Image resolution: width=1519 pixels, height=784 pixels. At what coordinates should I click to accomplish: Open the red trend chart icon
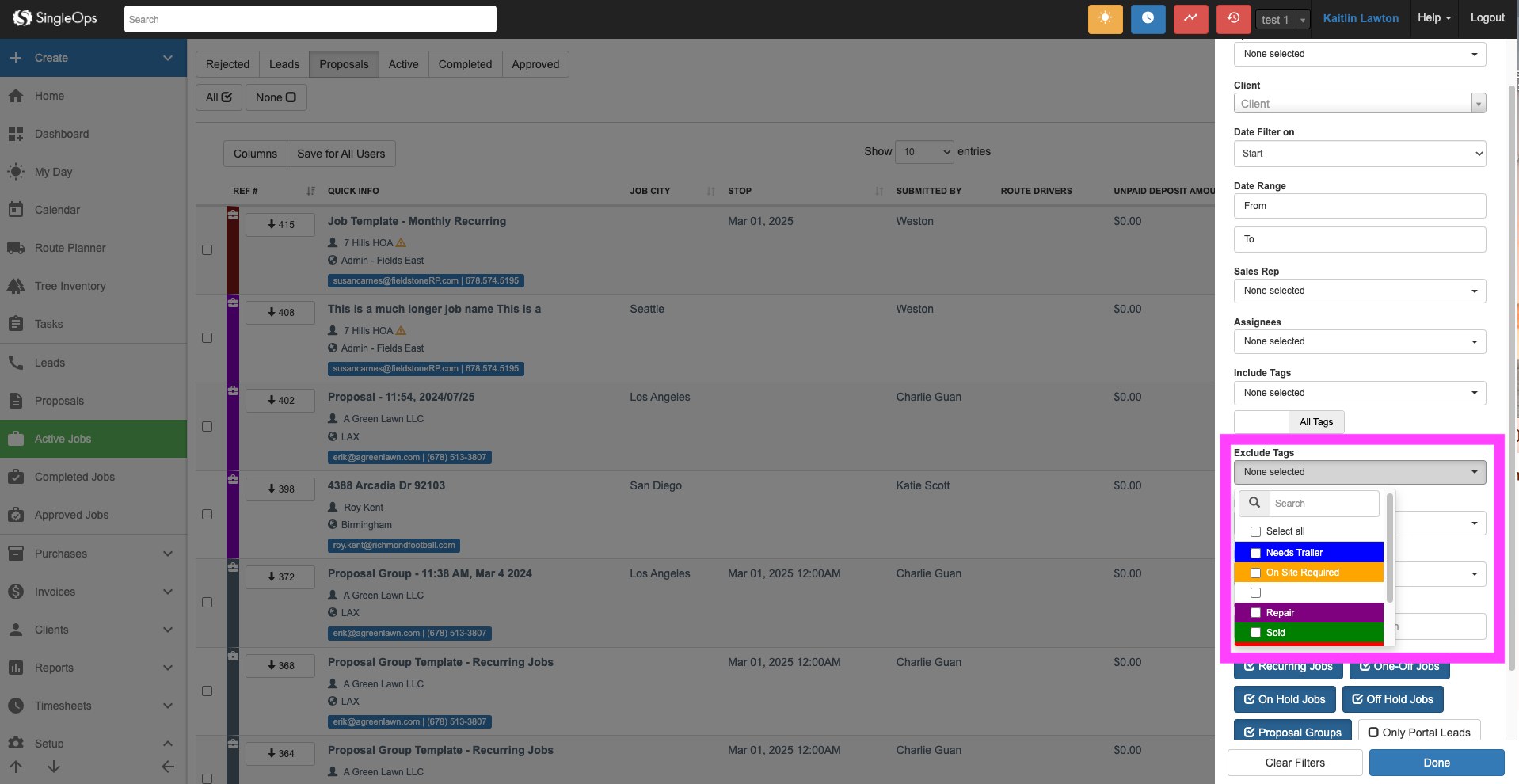point(1190,19)
